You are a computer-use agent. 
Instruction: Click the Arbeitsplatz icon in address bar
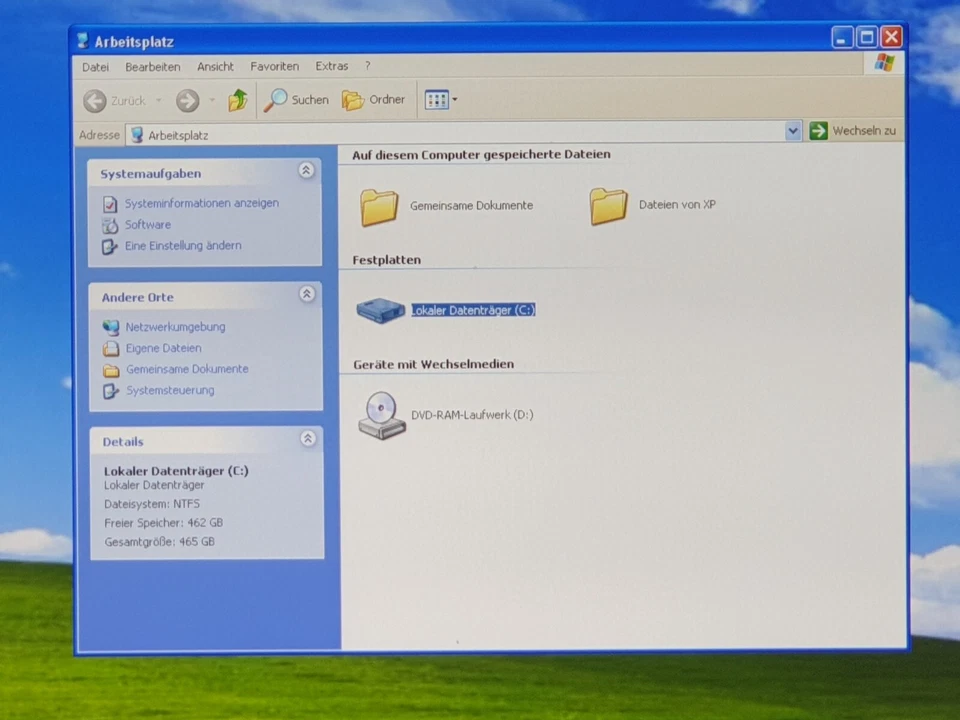pyautogui.click(x=137, y=135)
